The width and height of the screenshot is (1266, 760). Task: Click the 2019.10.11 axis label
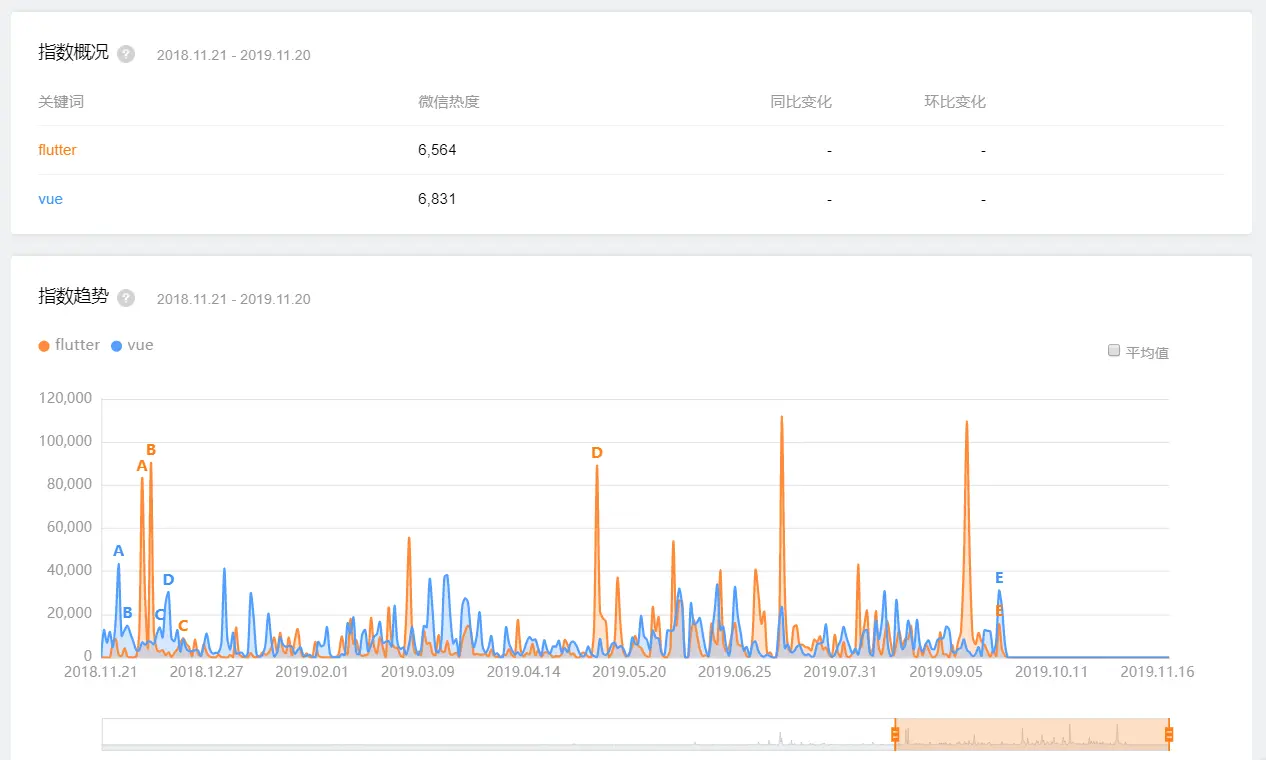pos(1051,672)
